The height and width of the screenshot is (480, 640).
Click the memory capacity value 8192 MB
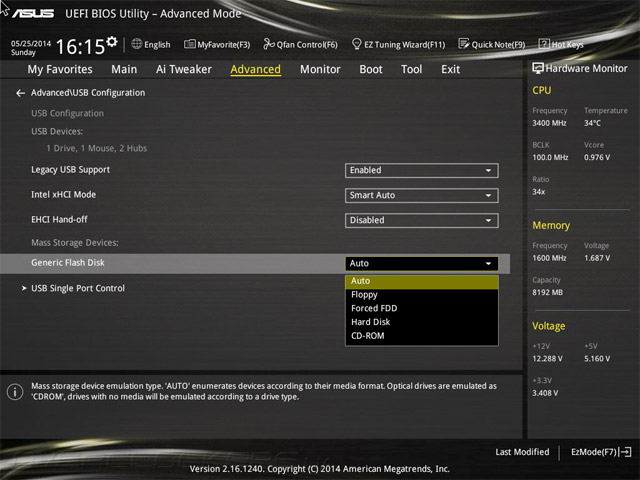547,292
